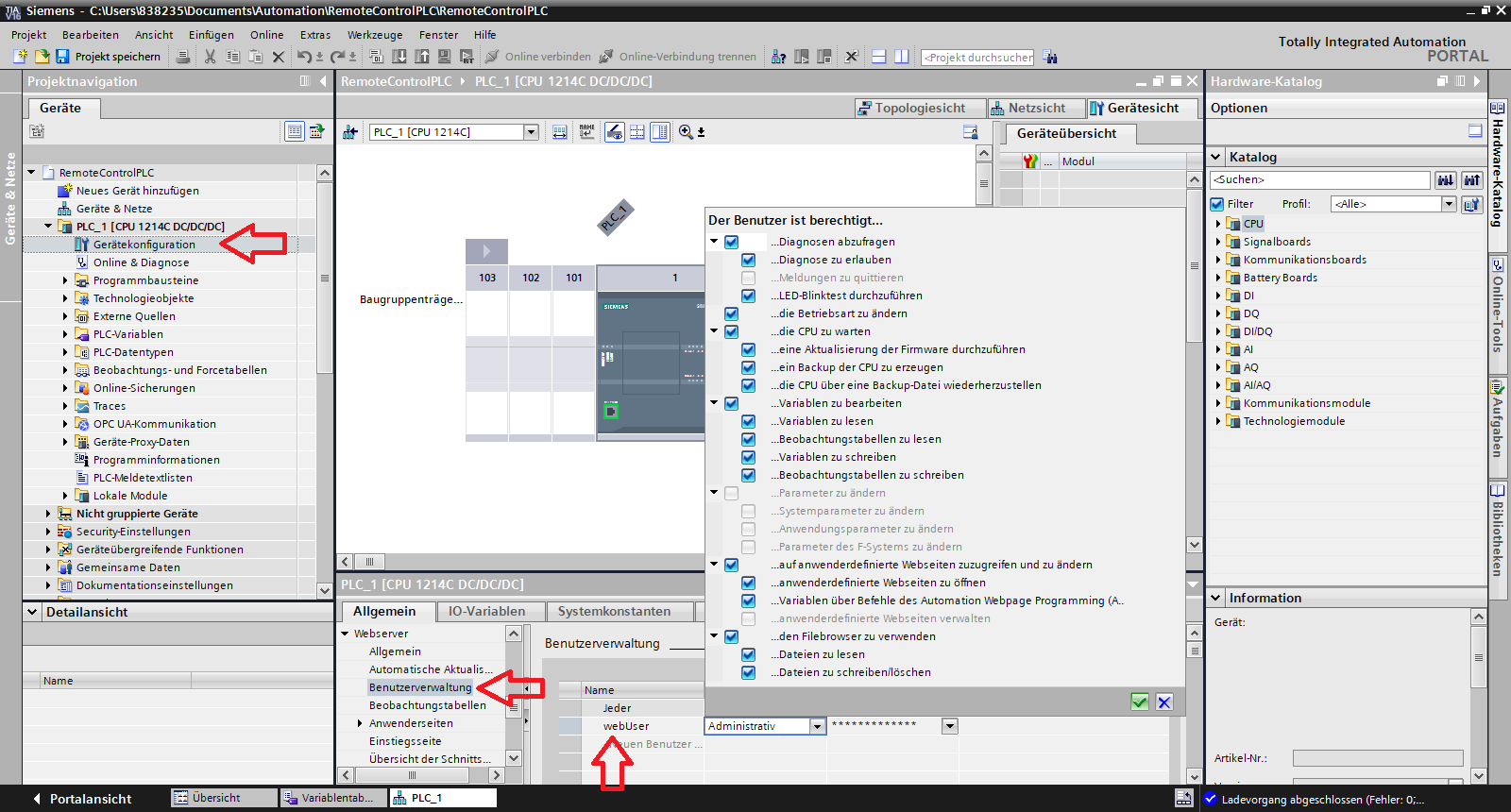Switch to Portalansicht
The height and width of the screenshot is (812, 1511).
82,799
